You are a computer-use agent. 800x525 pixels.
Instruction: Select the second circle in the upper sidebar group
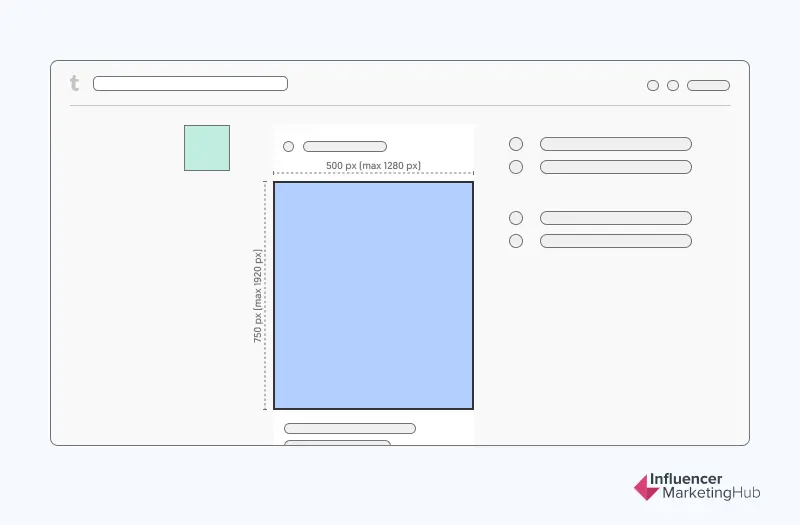tap(516, 167)
